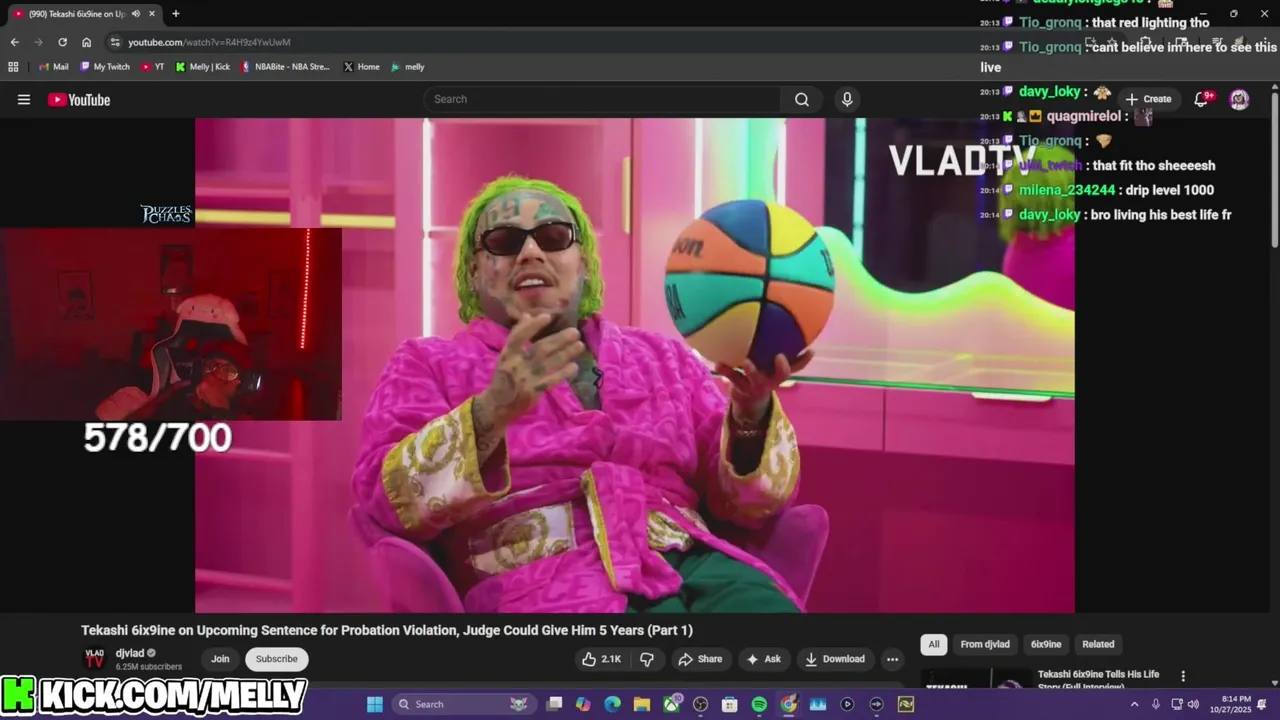Screen dimensions: 1280x720
Task: Dislike the video with thumbs down
Action: 647,659
